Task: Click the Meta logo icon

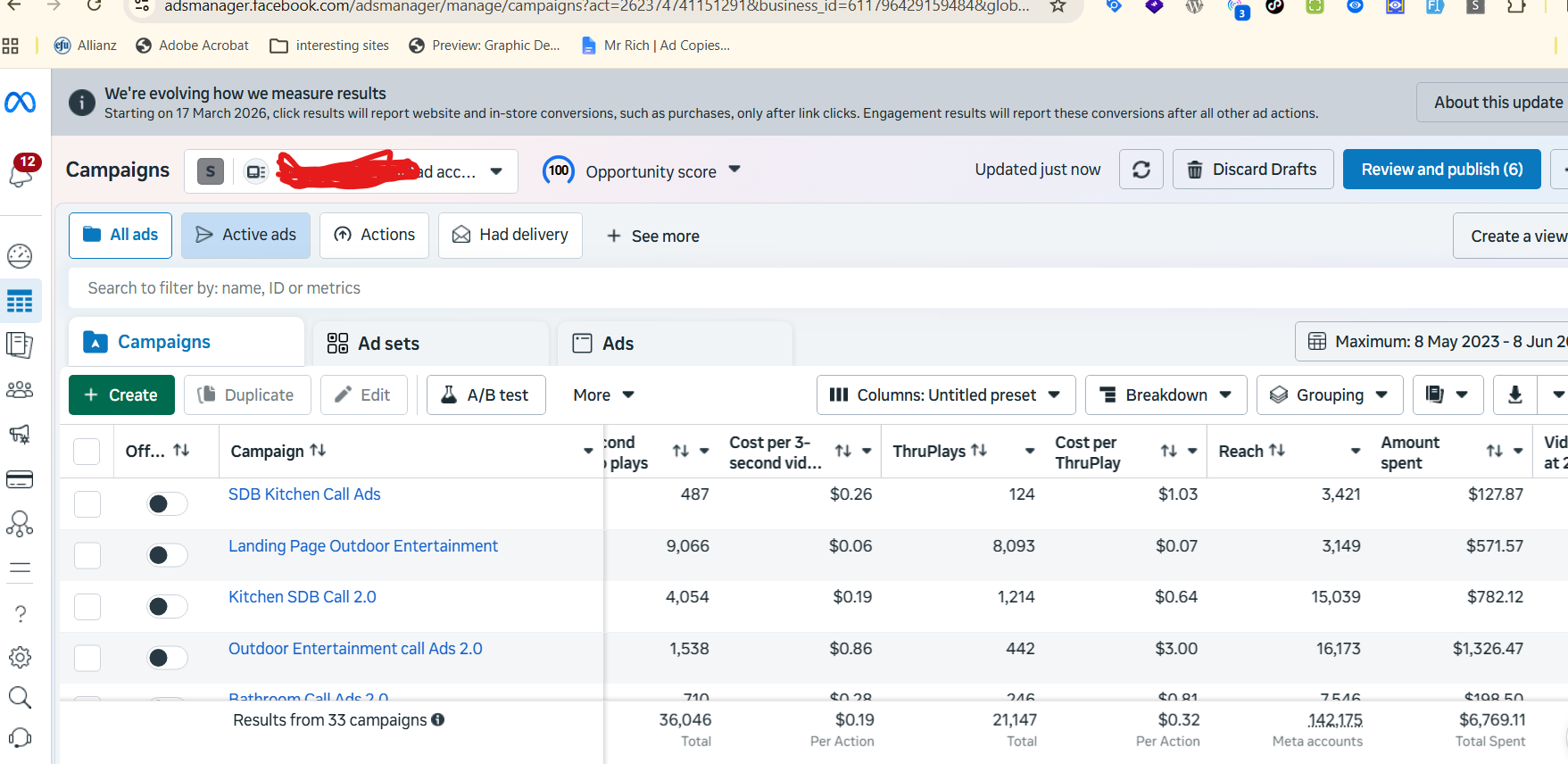Action: [21, 103]
